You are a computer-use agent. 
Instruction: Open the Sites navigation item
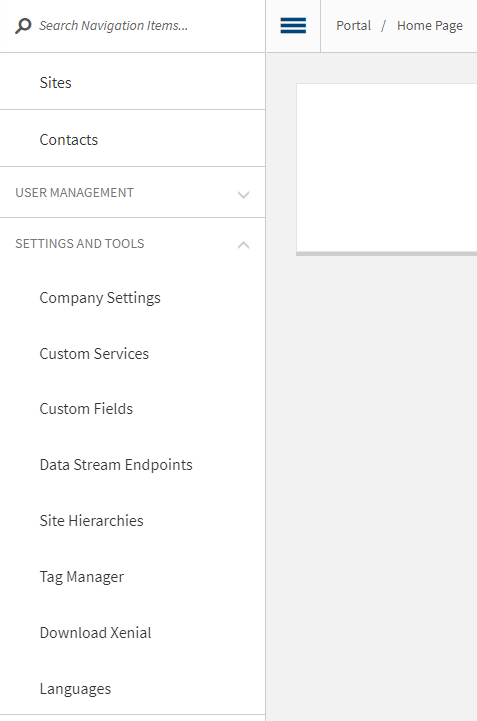[132, 82]
